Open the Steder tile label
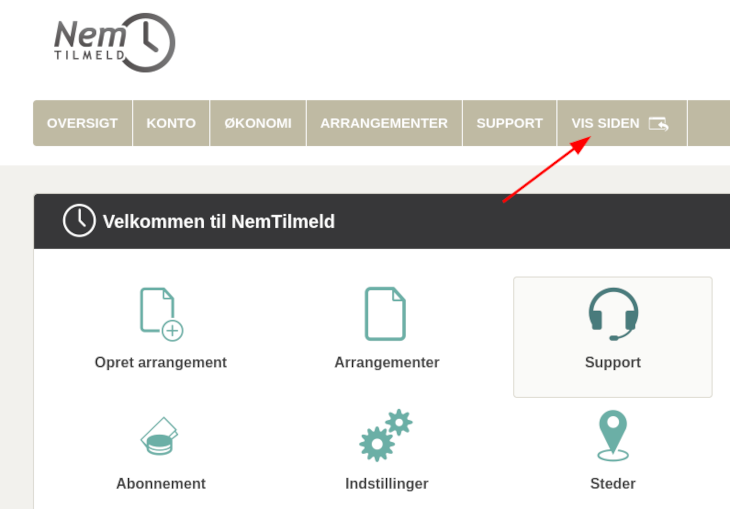The height and width of the screenshot is (509, 730). [613, 483]
